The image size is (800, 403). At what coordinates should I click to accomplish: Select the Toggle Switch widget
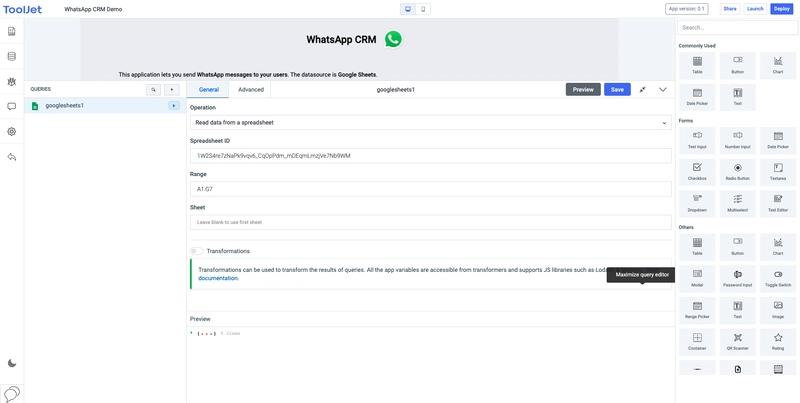point(778,278)
